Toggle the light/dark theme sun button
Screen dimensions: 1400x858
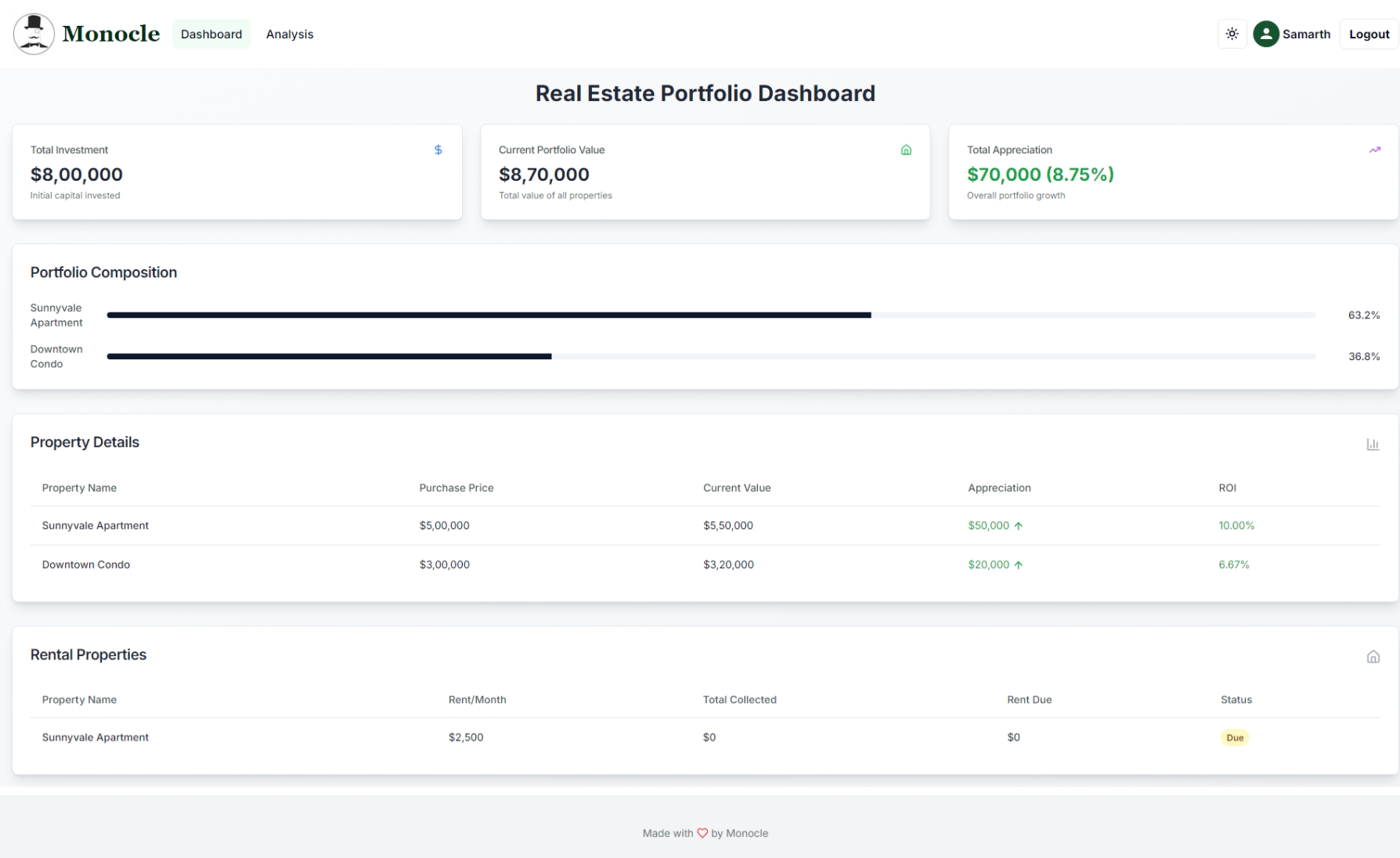click(1232, 34)
